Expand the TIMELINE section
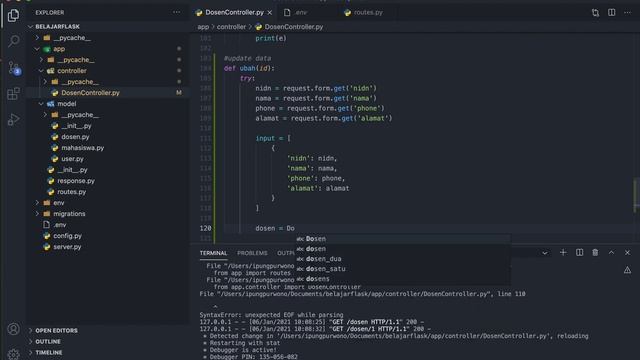 tap(49, 353)
